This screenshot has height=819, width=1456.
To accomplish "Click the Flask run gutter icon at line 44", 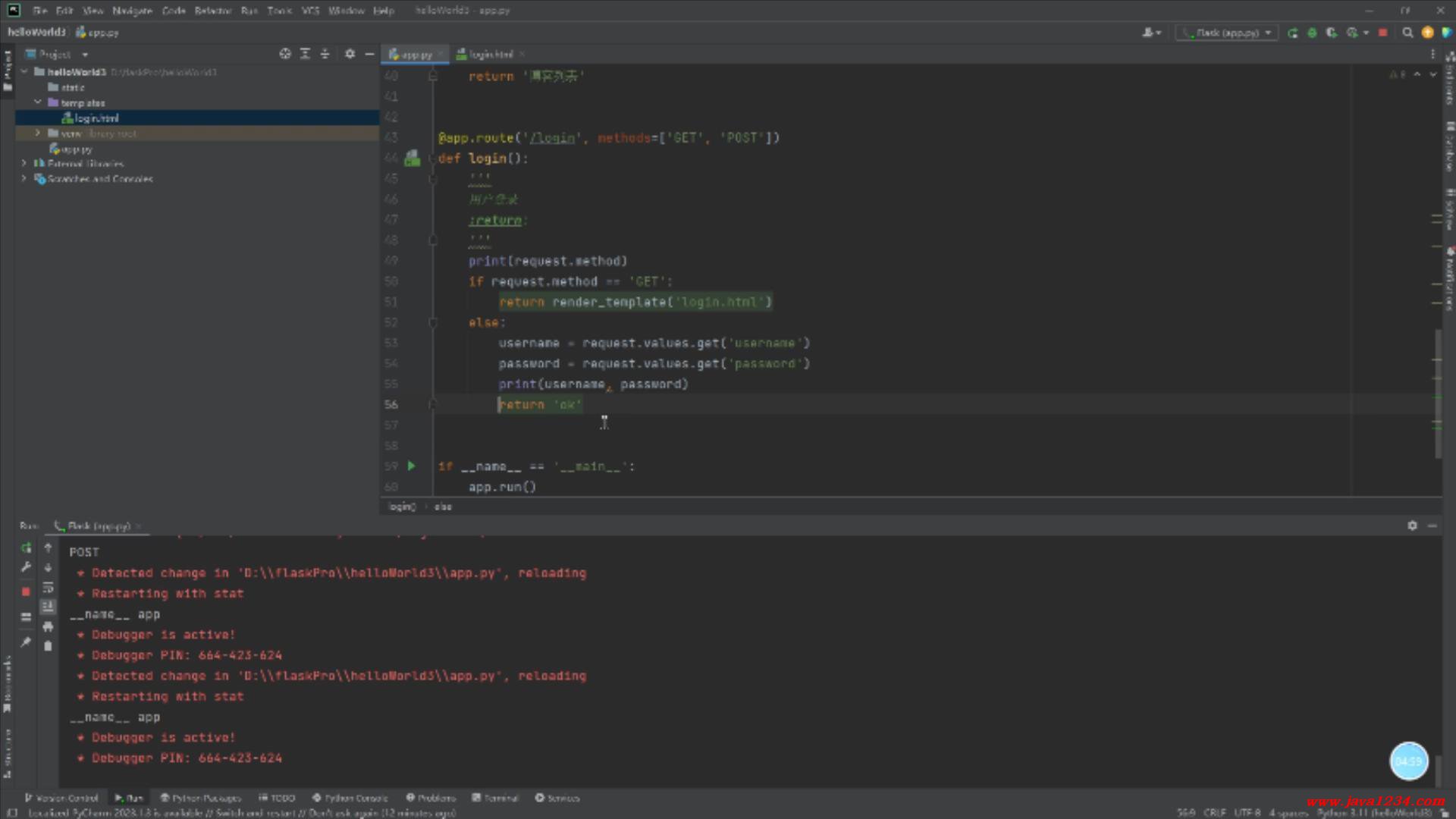I will [412, 158].
